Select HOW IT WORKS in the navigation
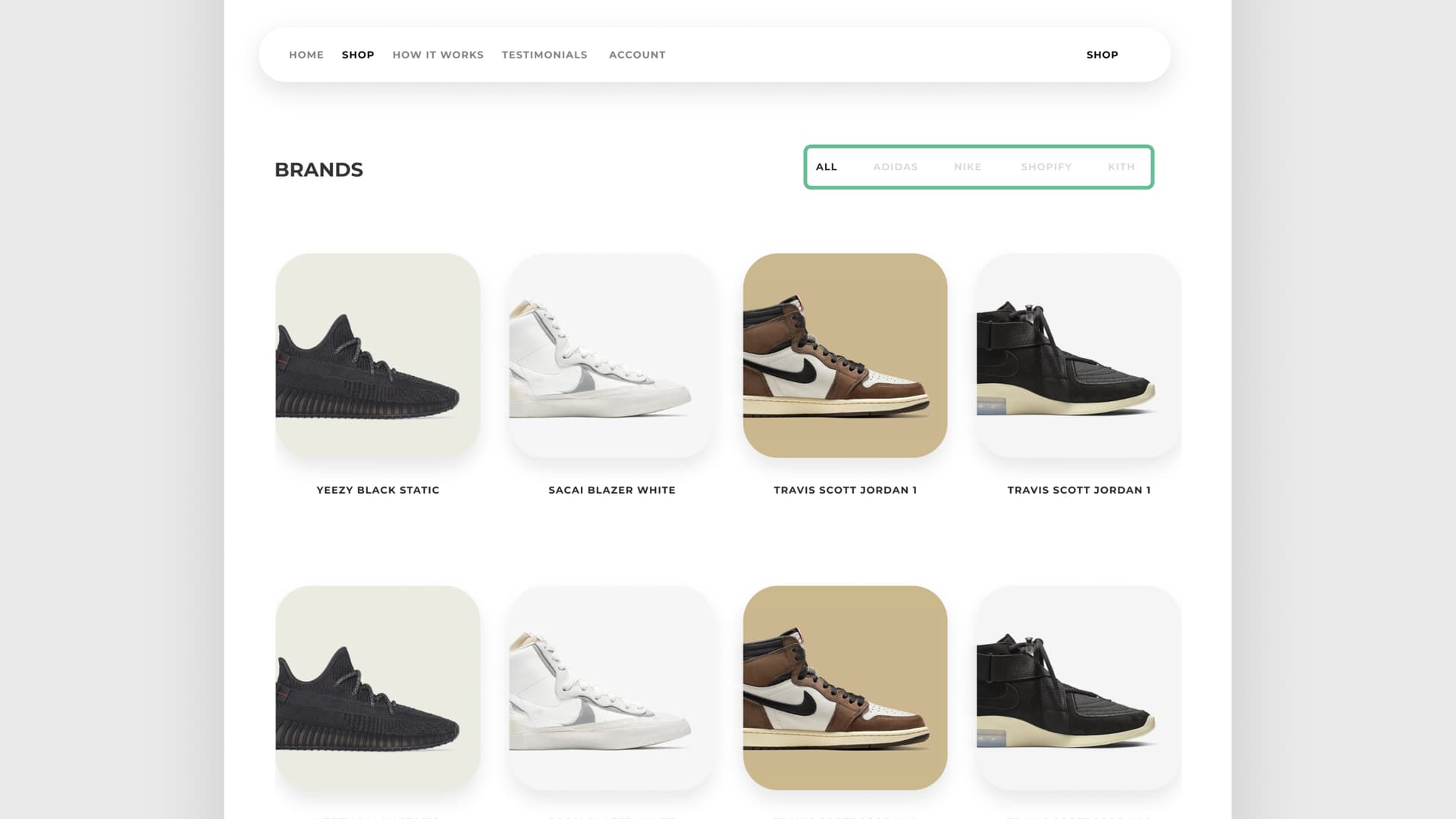The width and height of the screenshot is (1456, 819). pyautogui.click(x=438, y=55)
